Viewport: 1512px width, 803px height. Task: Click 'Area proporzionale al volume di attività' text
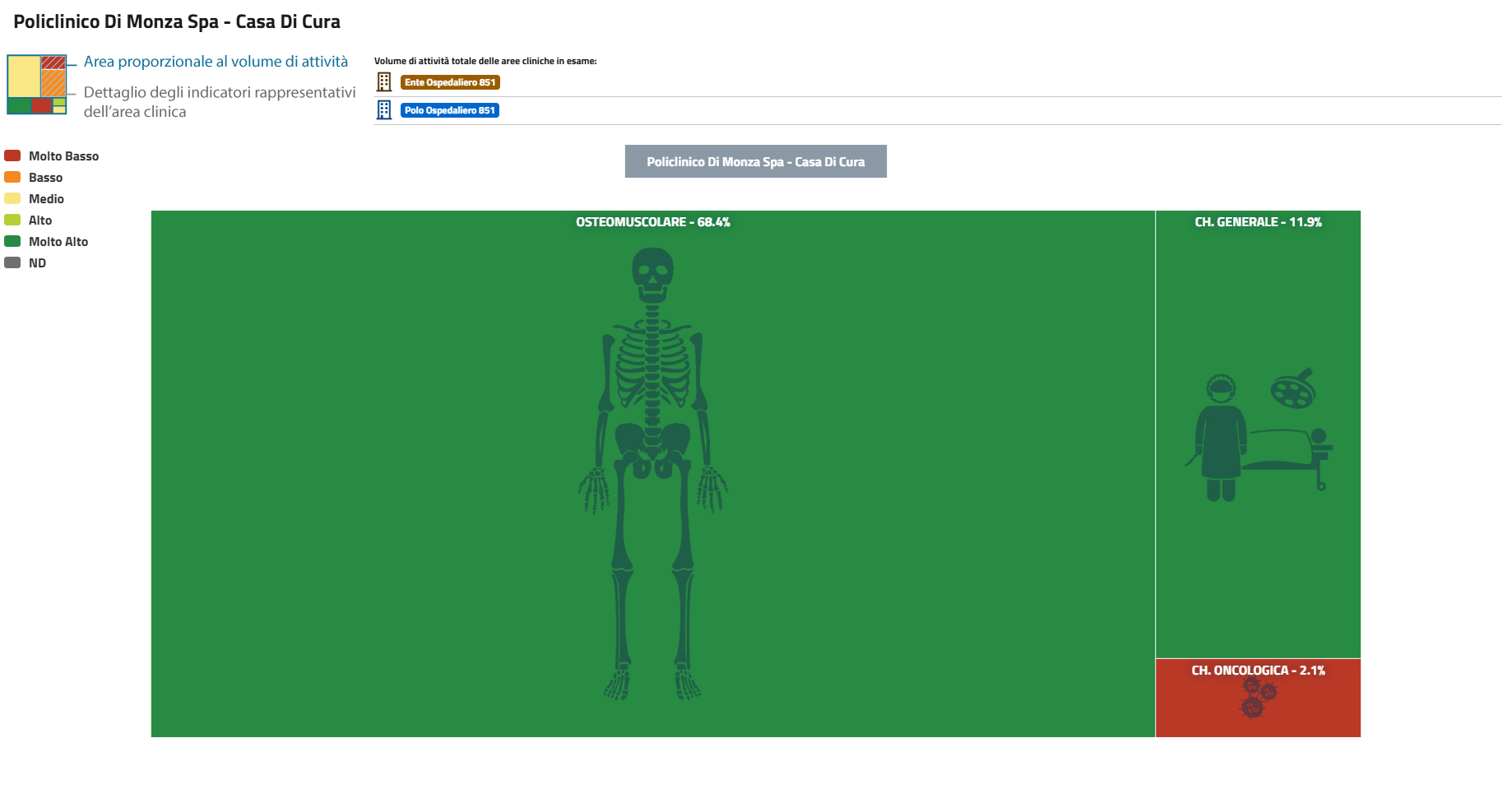coord(216,62)
